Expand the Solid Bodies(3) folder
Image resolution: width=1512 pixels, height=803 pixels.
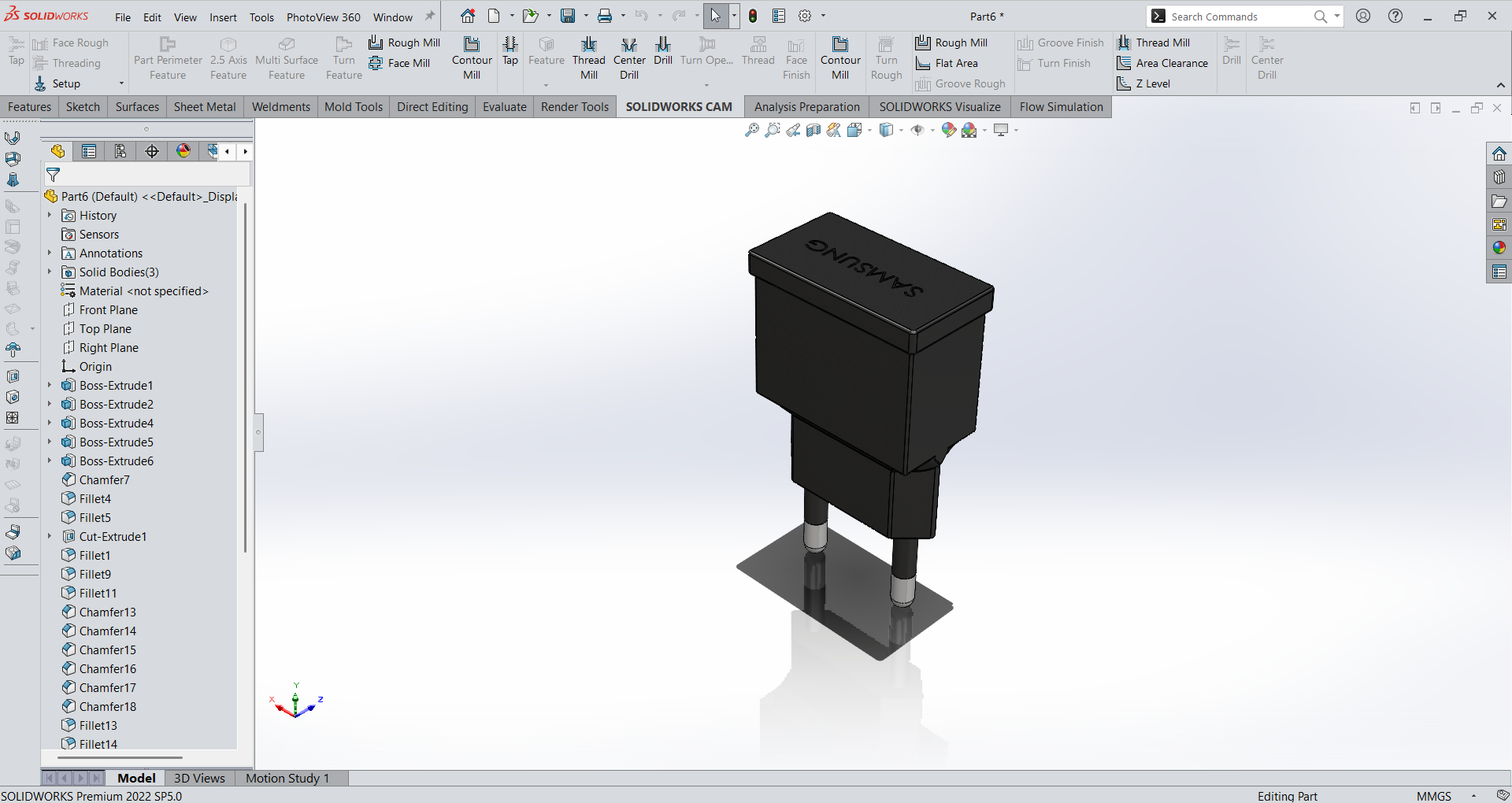[50, 272]
